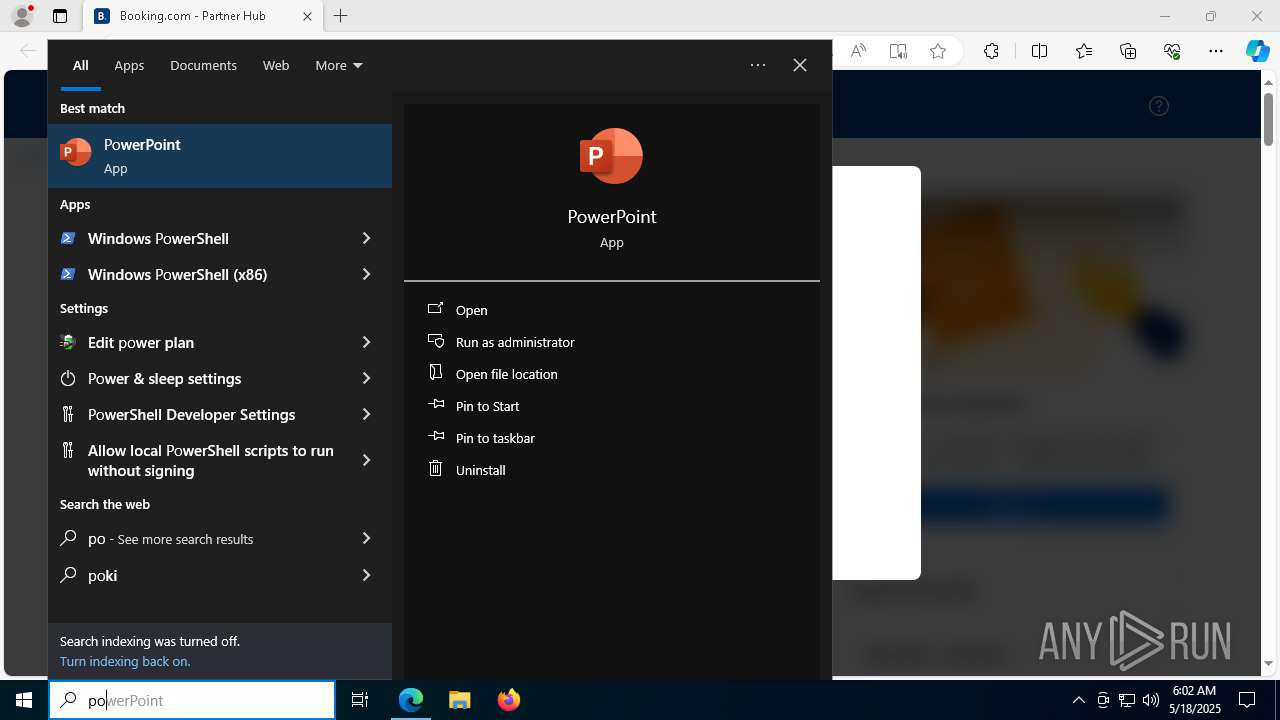Click help question mark on Booking page

point(1159,106)
